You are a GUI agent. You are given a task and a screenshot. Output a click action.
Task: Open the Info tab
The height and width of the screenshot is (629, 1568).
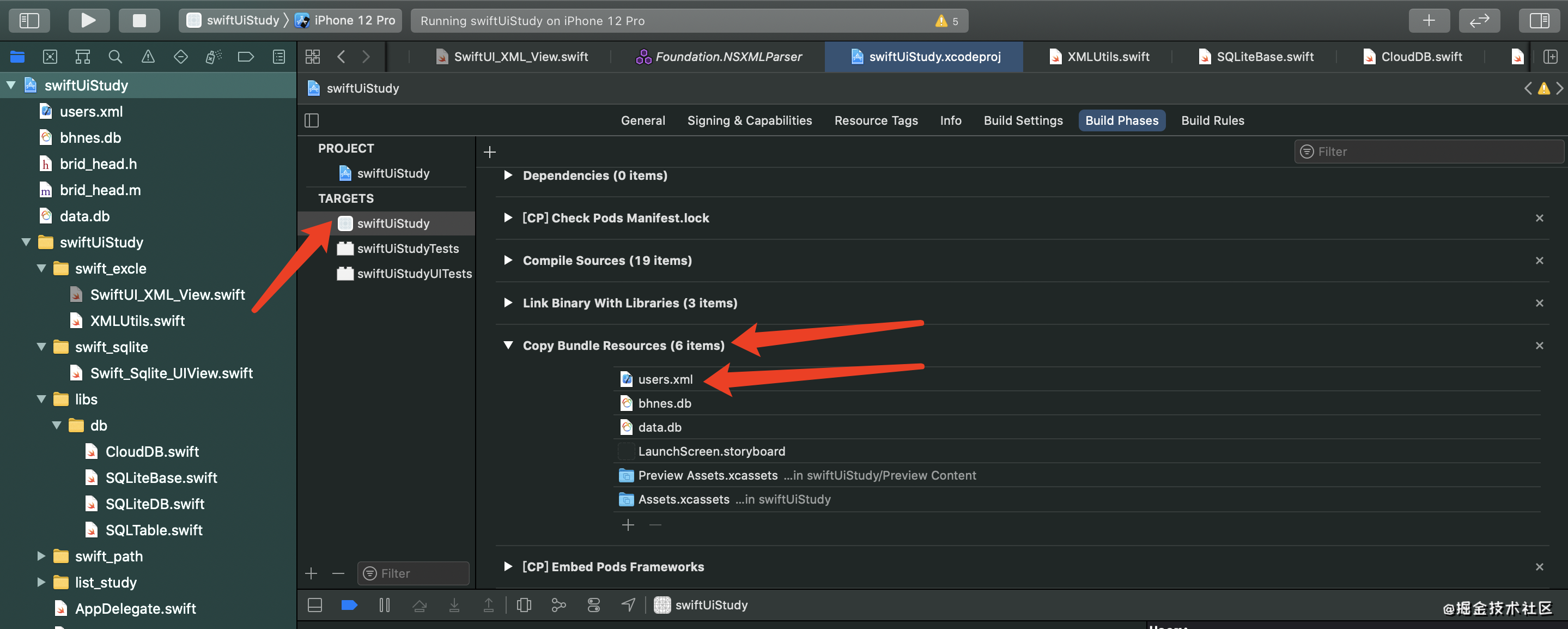(950, 120)
